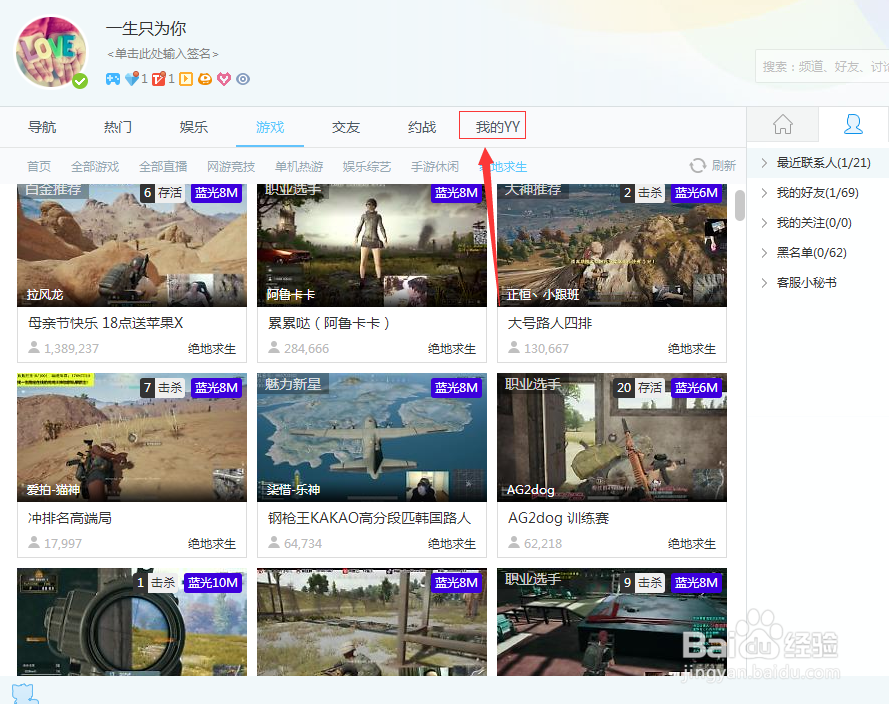This screenshot has width=889, height=704.
Task: Click the orange play-box icon
Action: (x=186, y=79)
